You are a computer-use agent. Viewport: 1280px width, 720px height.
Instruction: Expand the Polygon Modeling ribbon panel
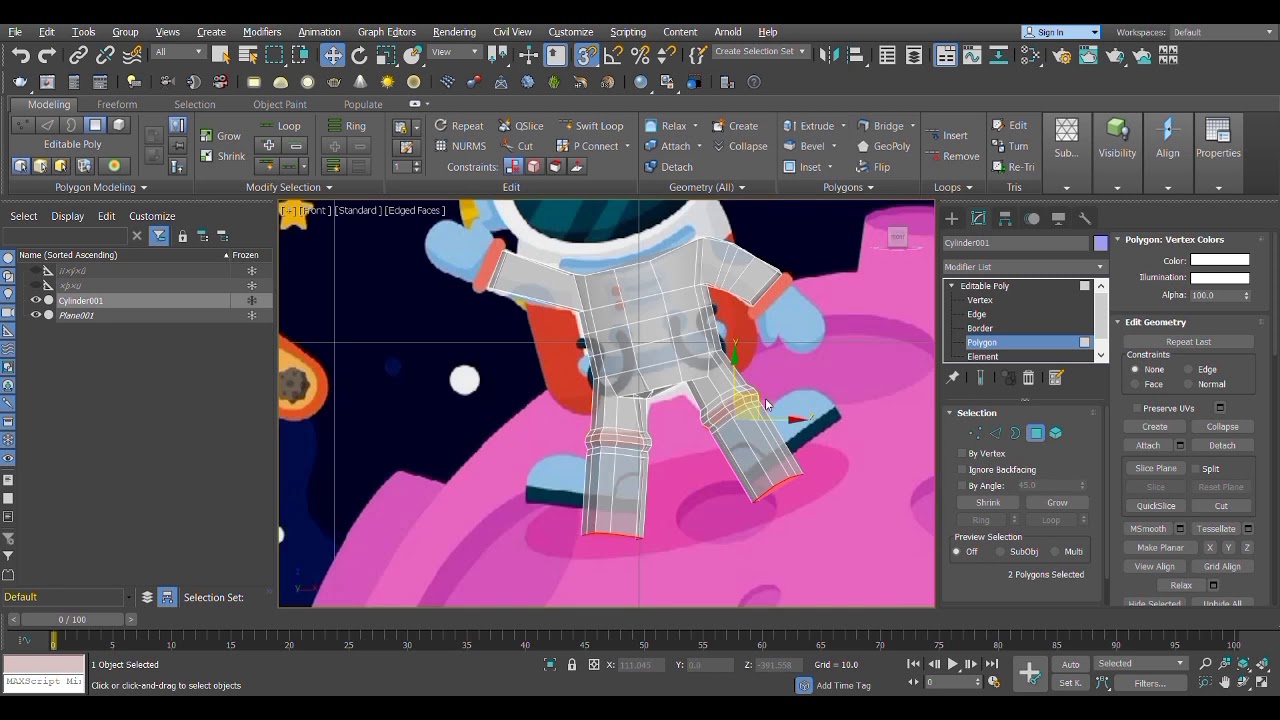point(101,187)
